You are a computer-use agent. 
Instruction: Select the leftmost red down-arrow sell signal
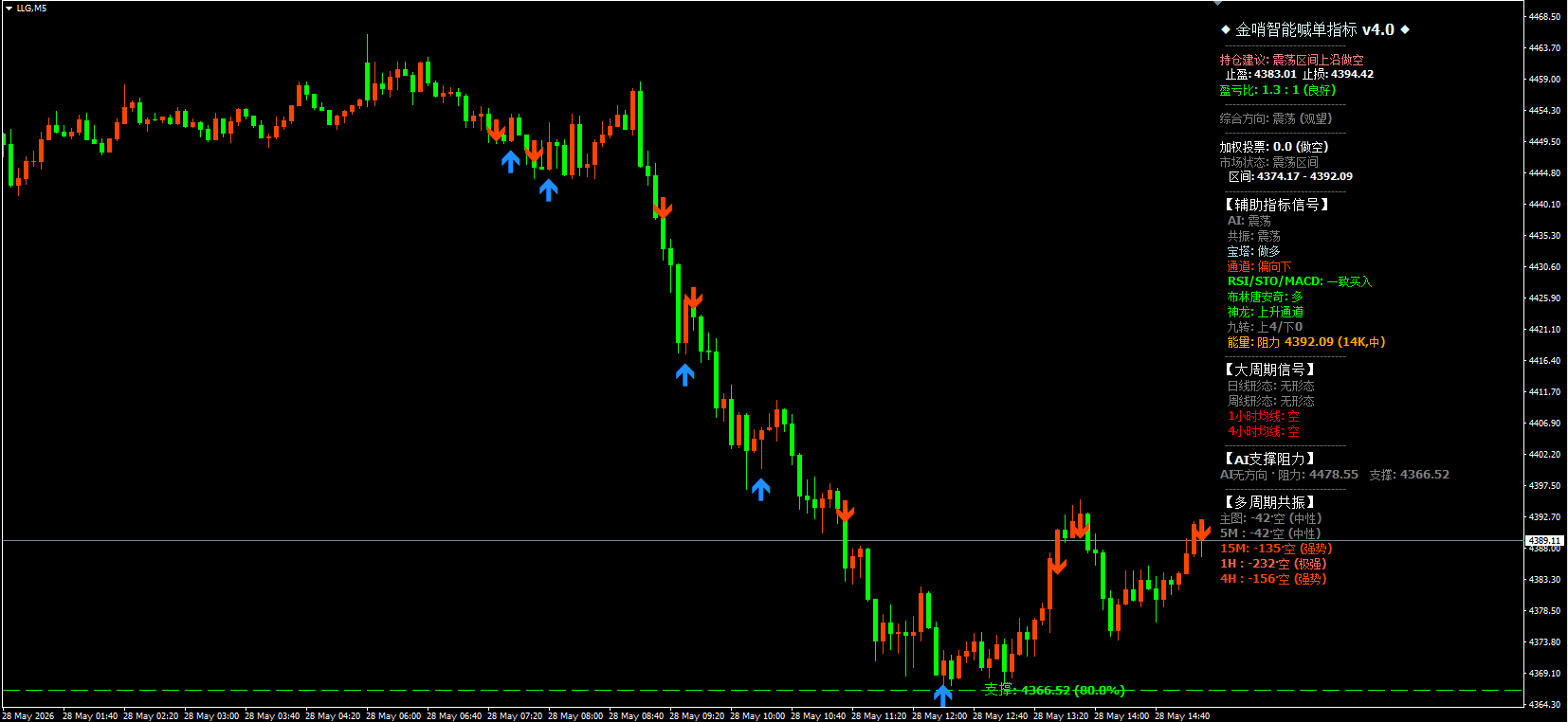click(496, 131)
